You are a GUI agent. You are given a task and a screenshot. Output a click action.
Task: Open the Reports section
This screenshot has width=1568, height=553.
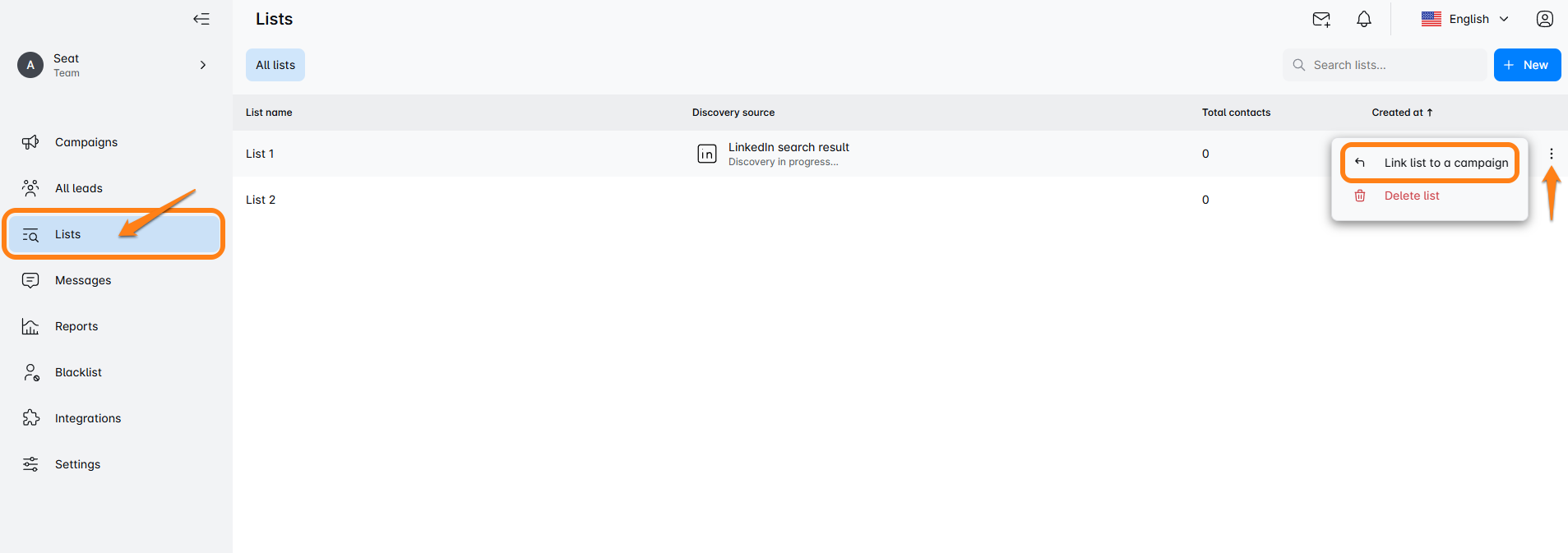pos(76,326)
